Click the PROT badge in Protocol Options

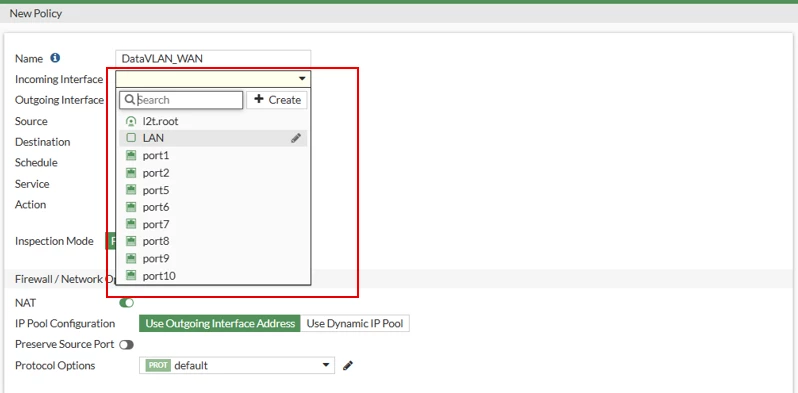pyautogui.click(x=158, y=366)
